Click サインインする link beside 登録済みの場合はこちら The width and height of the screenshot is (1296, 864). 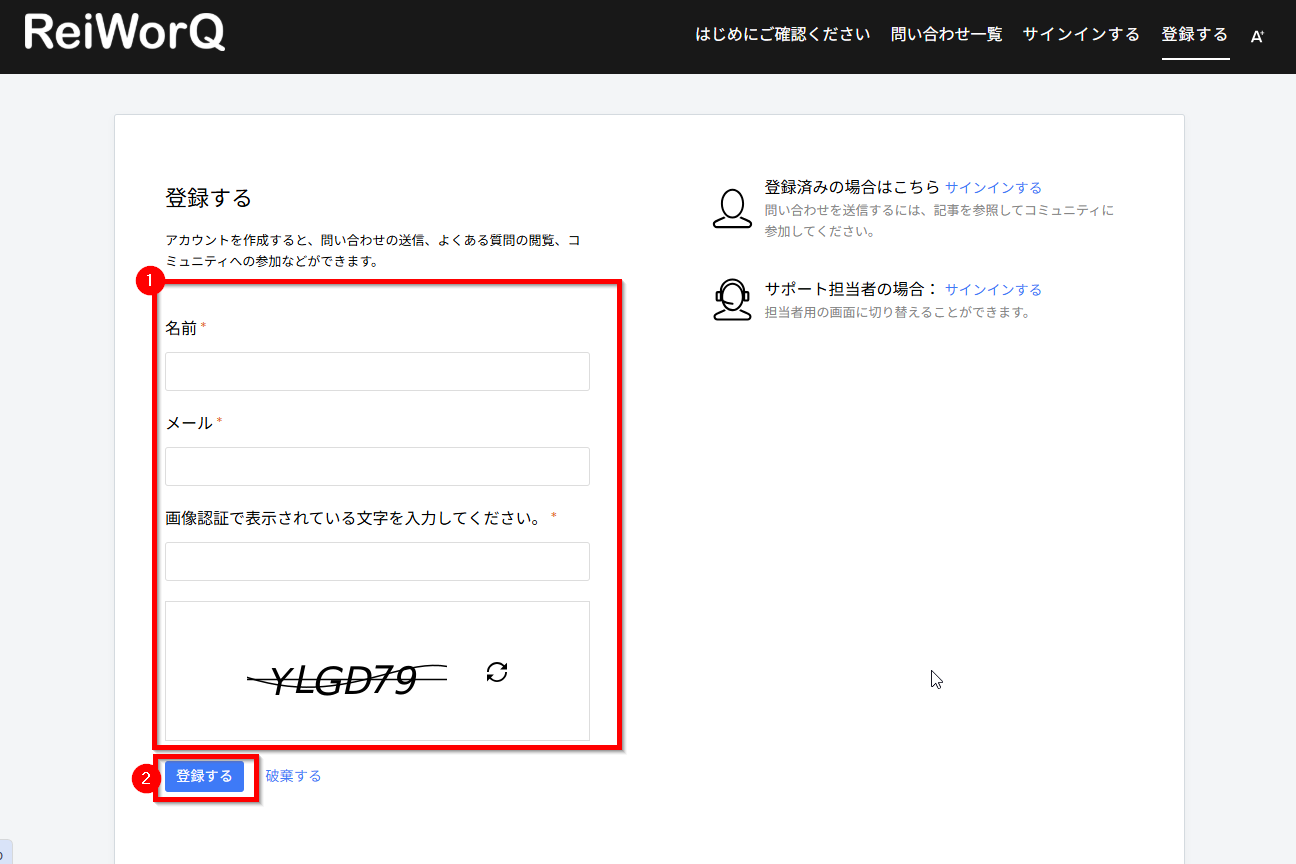(993, 188)
